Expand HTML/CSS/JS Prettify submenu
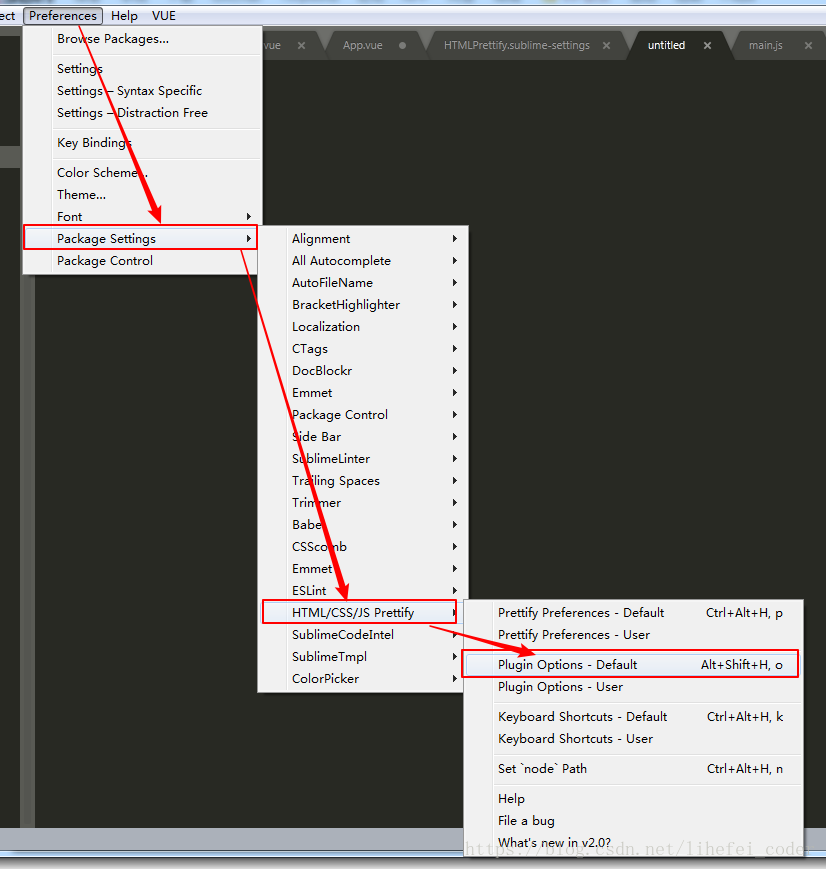Viewport: 826px width, 869px height. [359, 612]
